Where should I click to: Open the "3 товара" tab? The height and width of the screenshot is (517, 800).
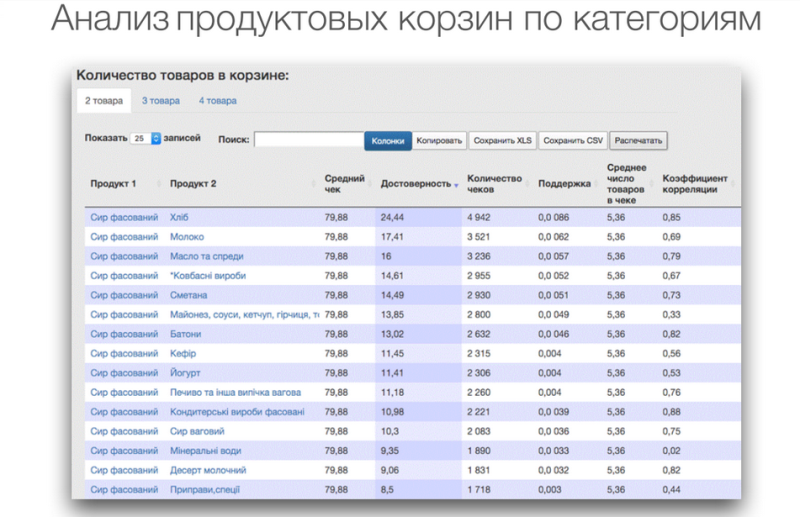point(161,101)
